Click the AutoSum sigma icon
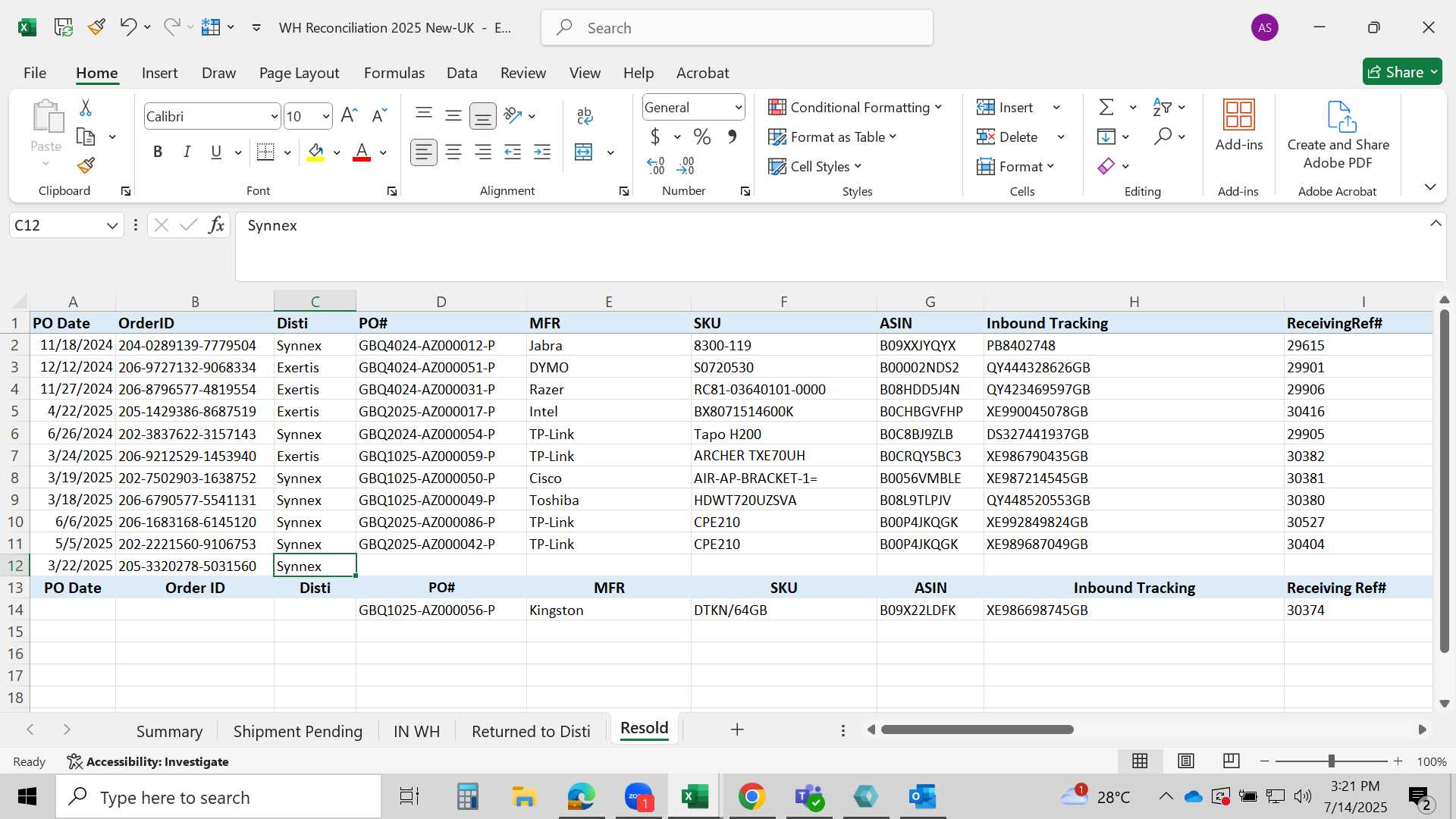 point(1106,108)
